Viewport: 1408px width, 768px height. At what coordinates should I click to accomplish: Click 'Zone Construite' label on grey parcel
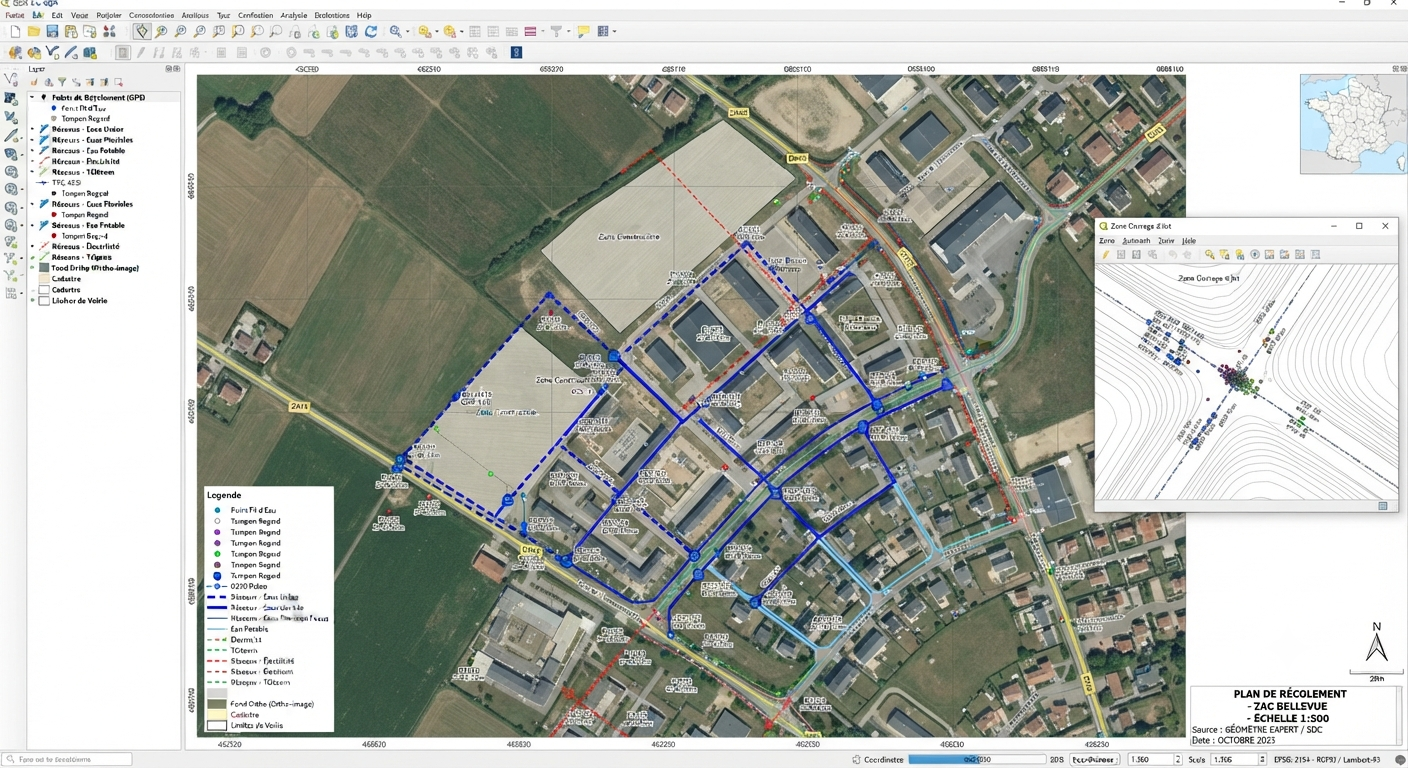click(x=628, y=237)
